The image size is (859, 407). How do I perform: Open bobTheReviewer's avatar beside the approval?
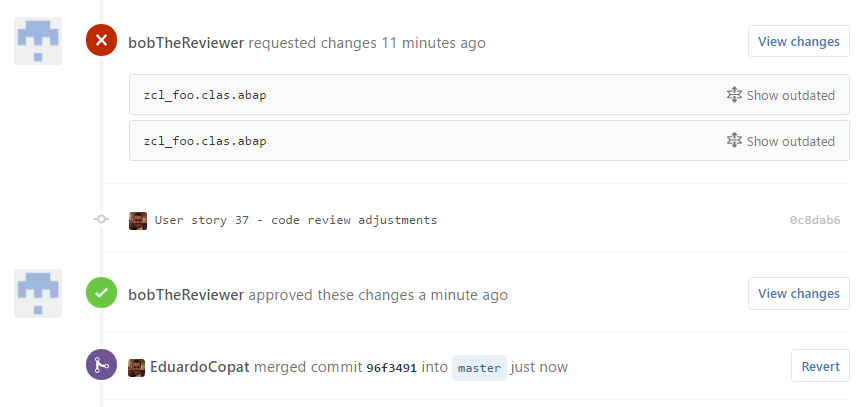38,293
